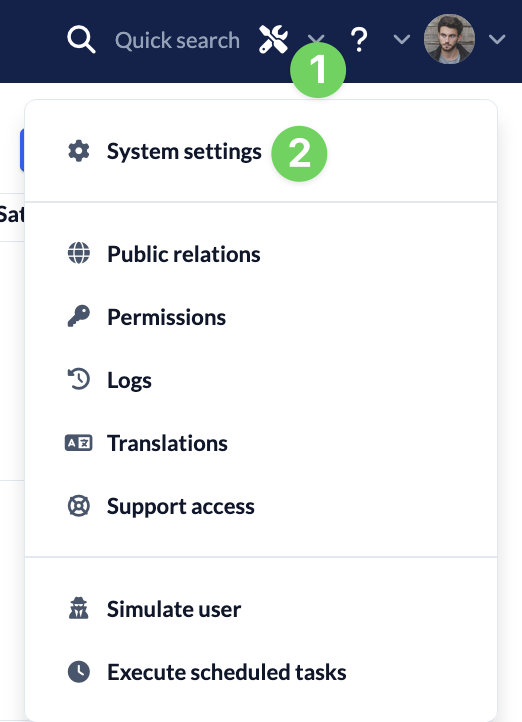522x722 pixels.
Task: Expand the help menu chevron
Action: [402, 40]
